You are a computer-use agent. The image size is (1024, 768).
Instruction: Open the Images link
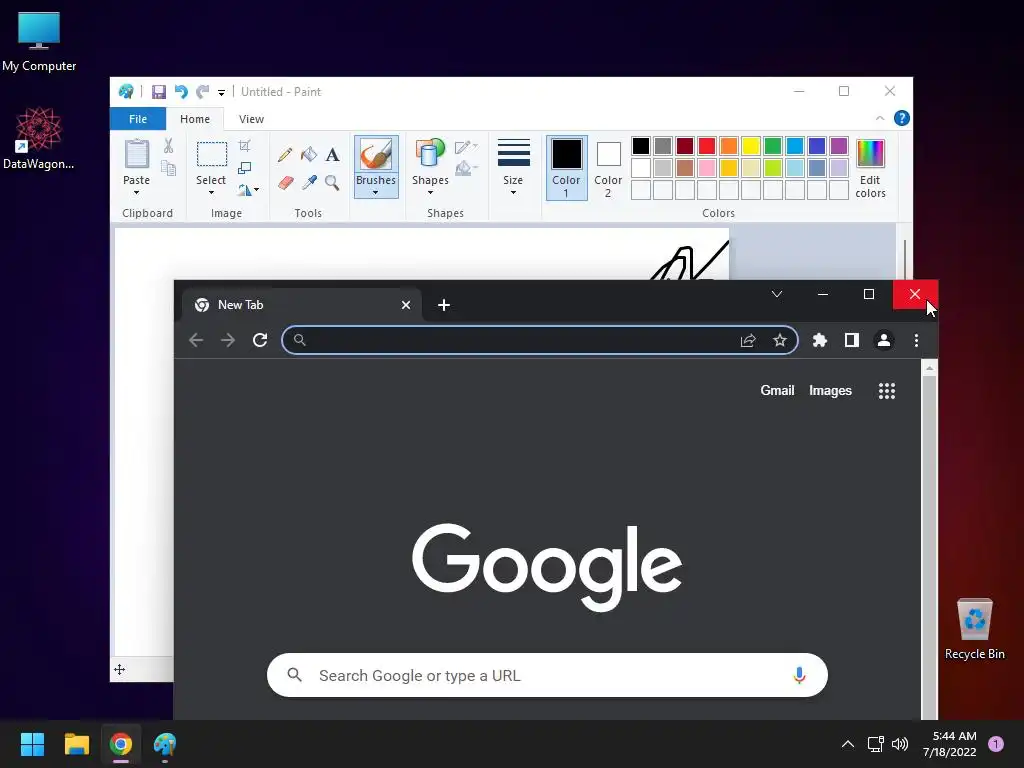coord(830,391)
